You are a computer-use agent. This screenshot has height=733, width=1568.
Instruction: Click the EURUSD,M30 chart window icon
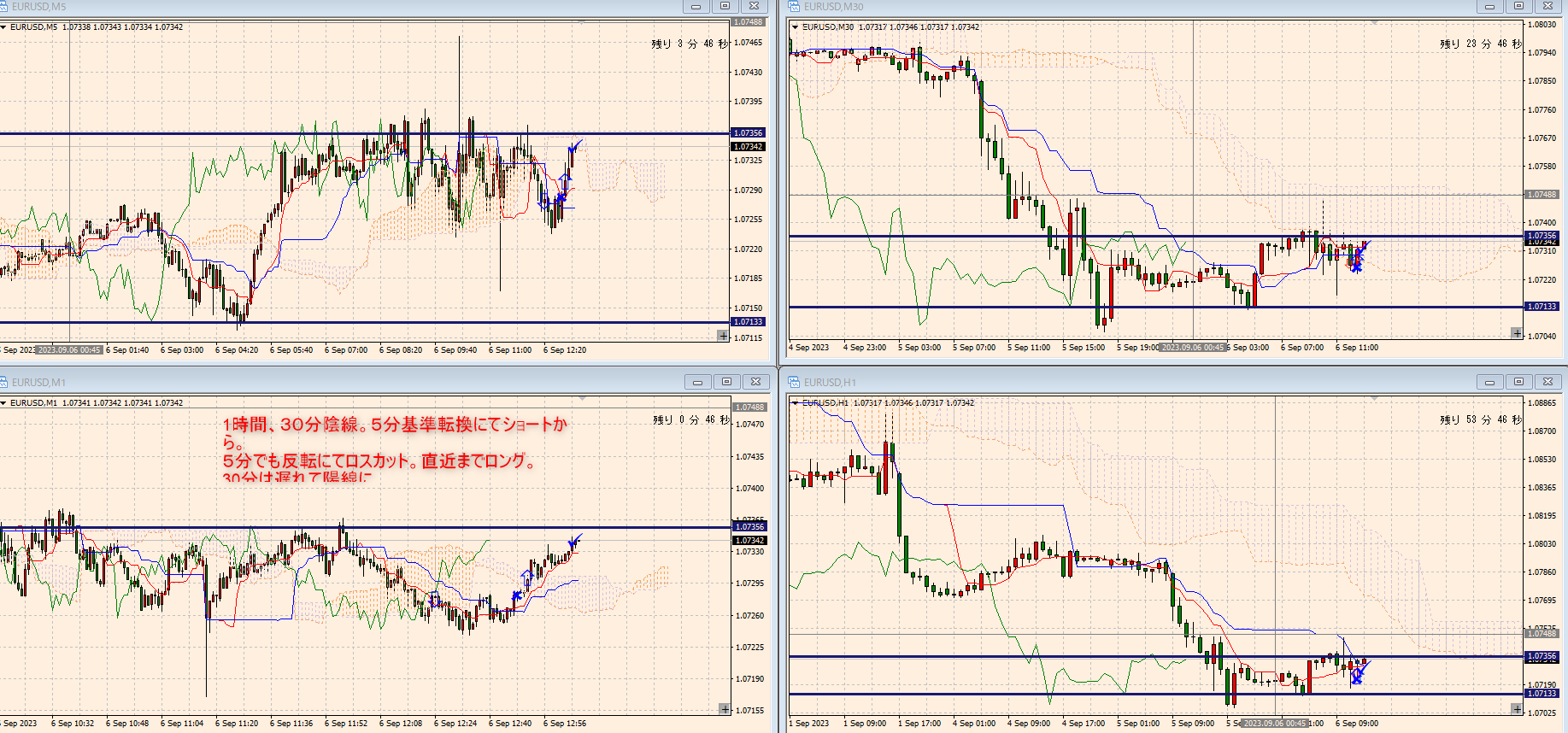[x=794, y=6]
